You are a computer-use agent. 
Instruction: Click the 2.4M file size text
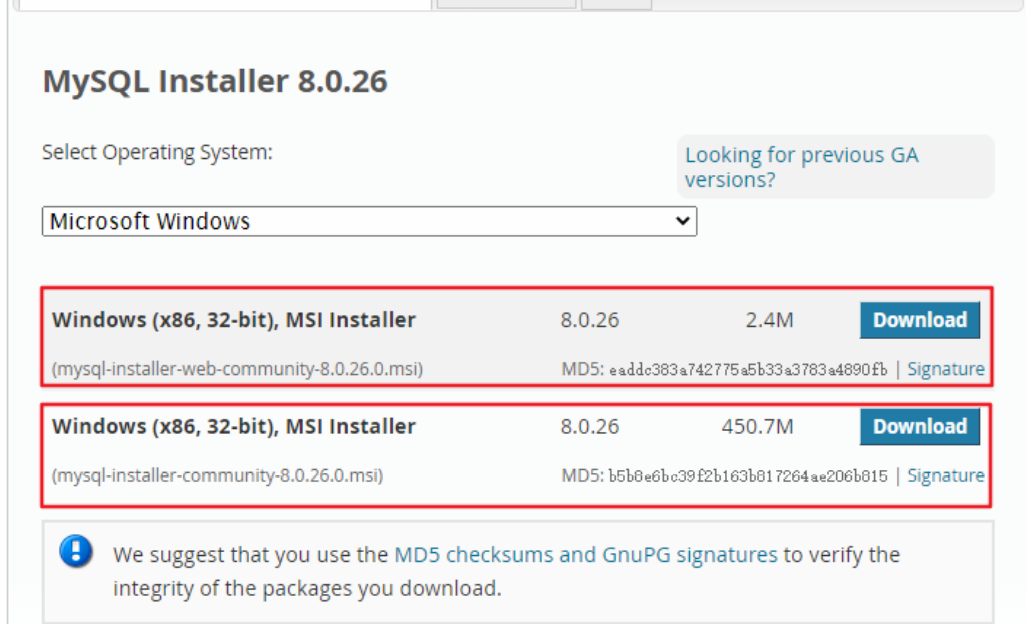[x=770, y=320]
